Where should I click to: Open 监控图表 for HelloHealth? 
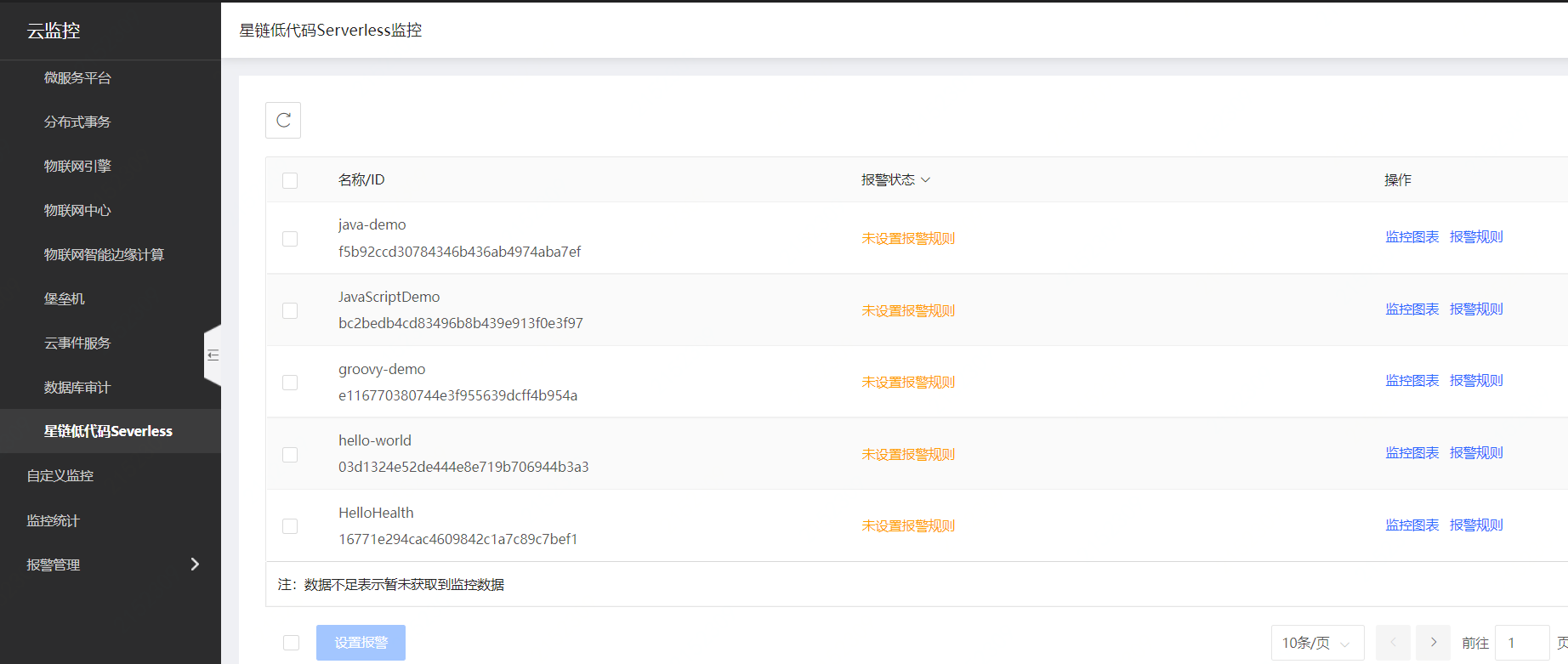pos(1412,525)
